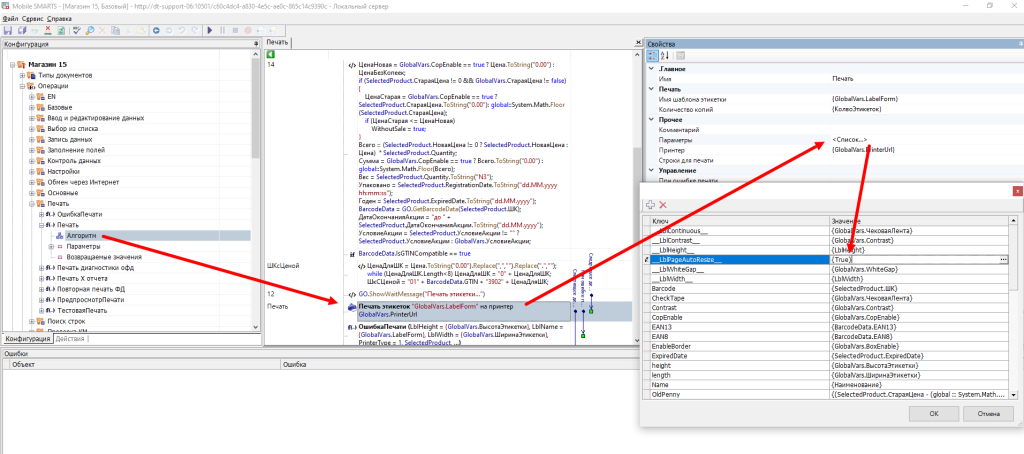Click the Алгоритм node icon in tree
1024x454 pixels.
point(60,236)
